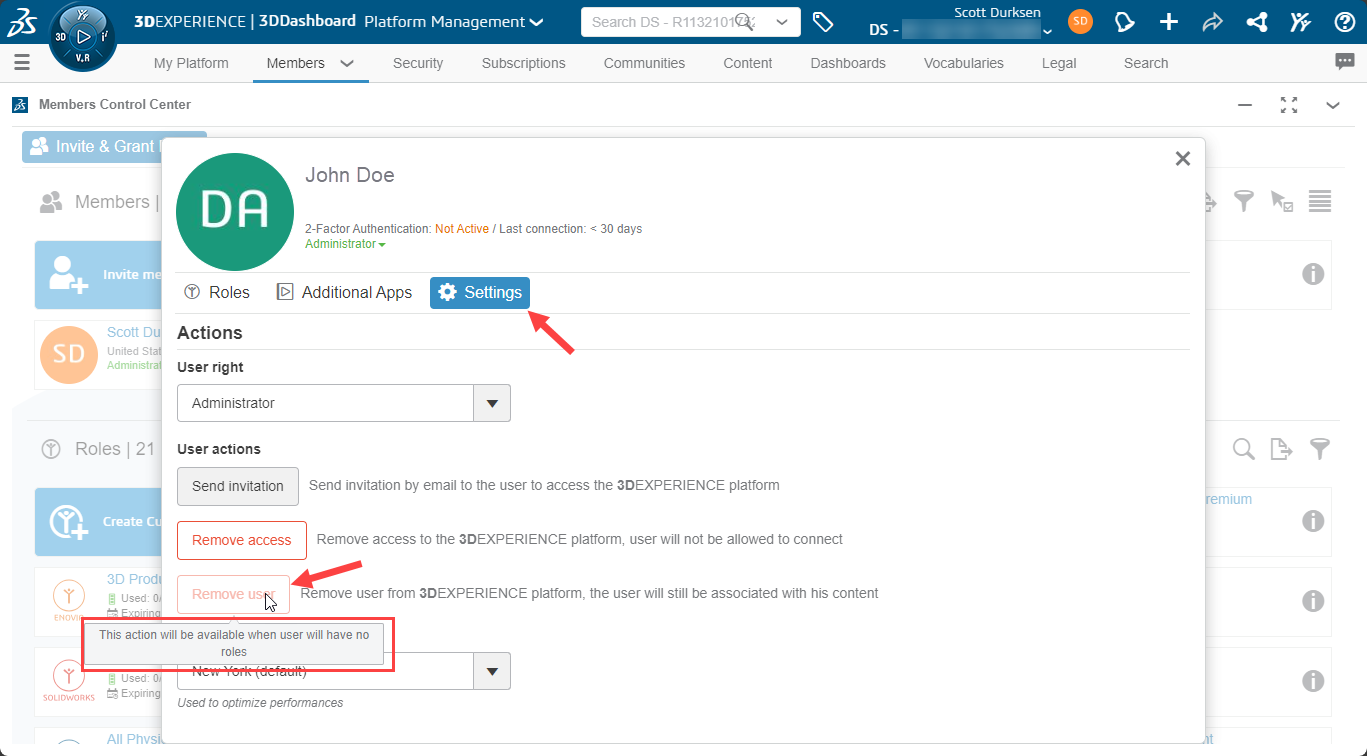Open the collaboration network icon in top bar
This screenshot has width=1367, height=756.
click(1257, 22)
